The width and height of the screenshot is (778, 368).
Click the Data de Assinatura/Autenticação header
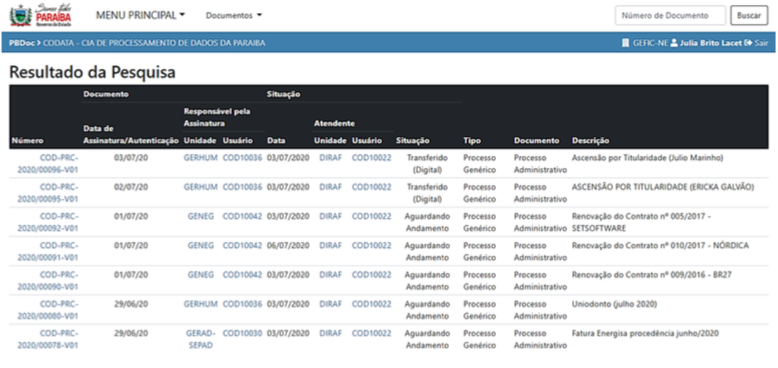[131, 134]
